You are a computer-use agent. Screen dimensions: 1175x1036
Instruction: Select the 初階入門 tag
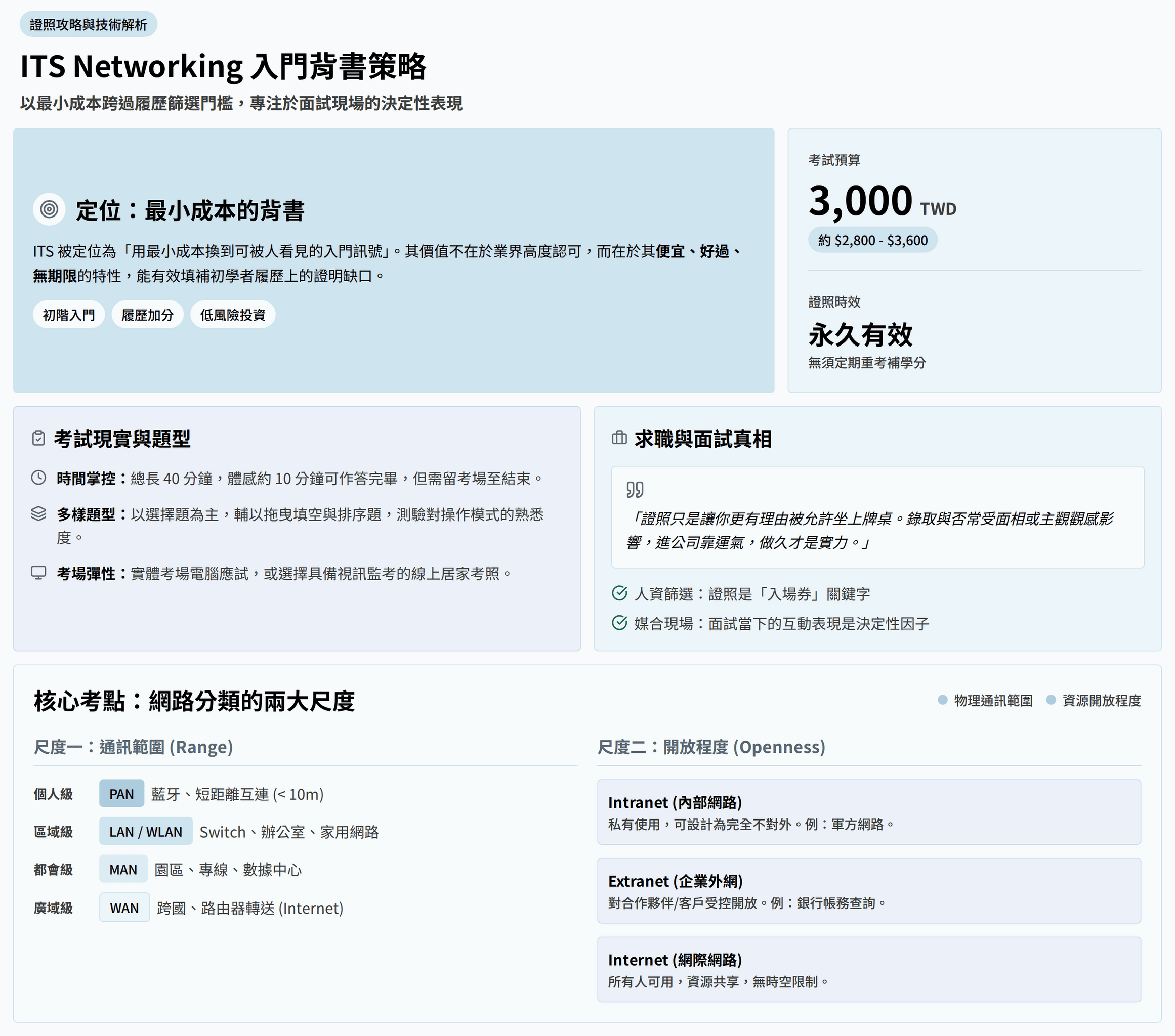[68, 315]
